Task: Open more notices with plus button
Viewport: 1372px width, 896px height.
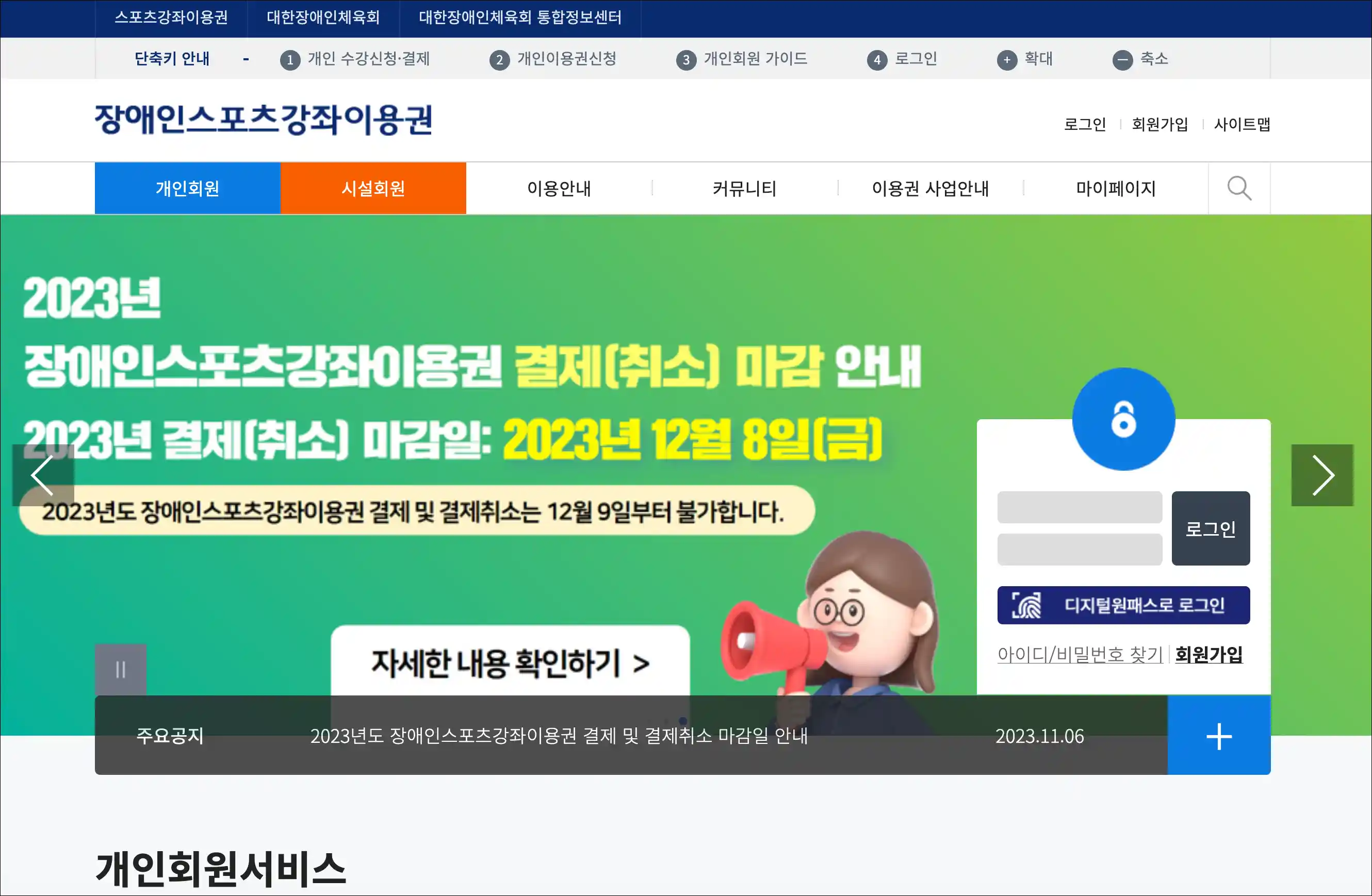Action: 1219,735
